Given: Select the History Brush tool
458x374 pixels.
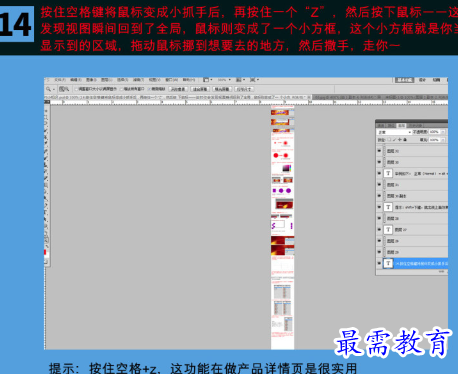Looking at the screenshot, I should 46,171.
